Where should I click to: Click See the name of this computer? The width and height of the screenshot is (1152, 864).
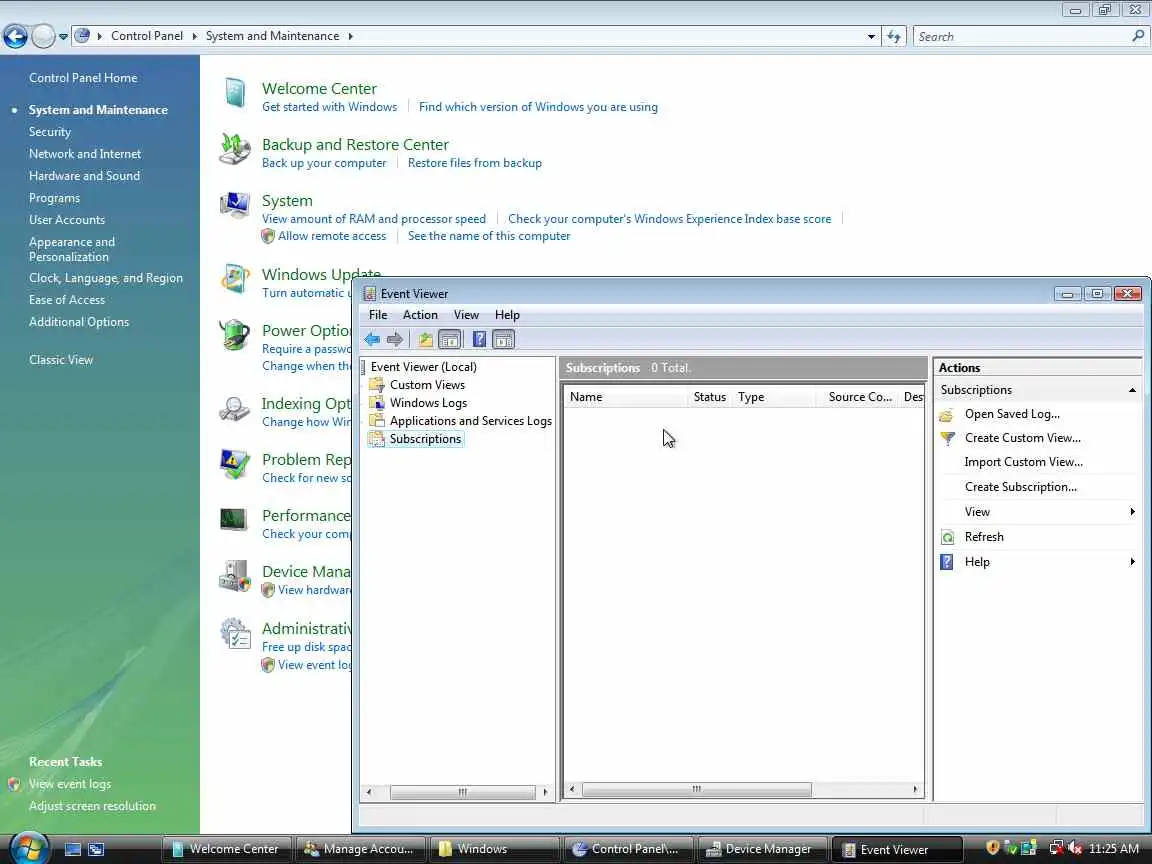(x=489, y=236)
